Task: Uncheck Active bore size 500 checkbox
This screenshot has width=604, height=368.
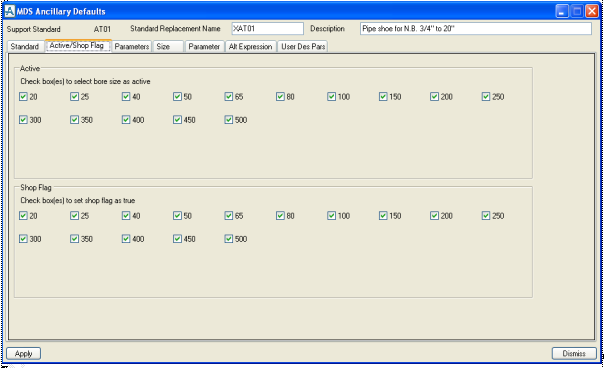Action: click(229, 120)
